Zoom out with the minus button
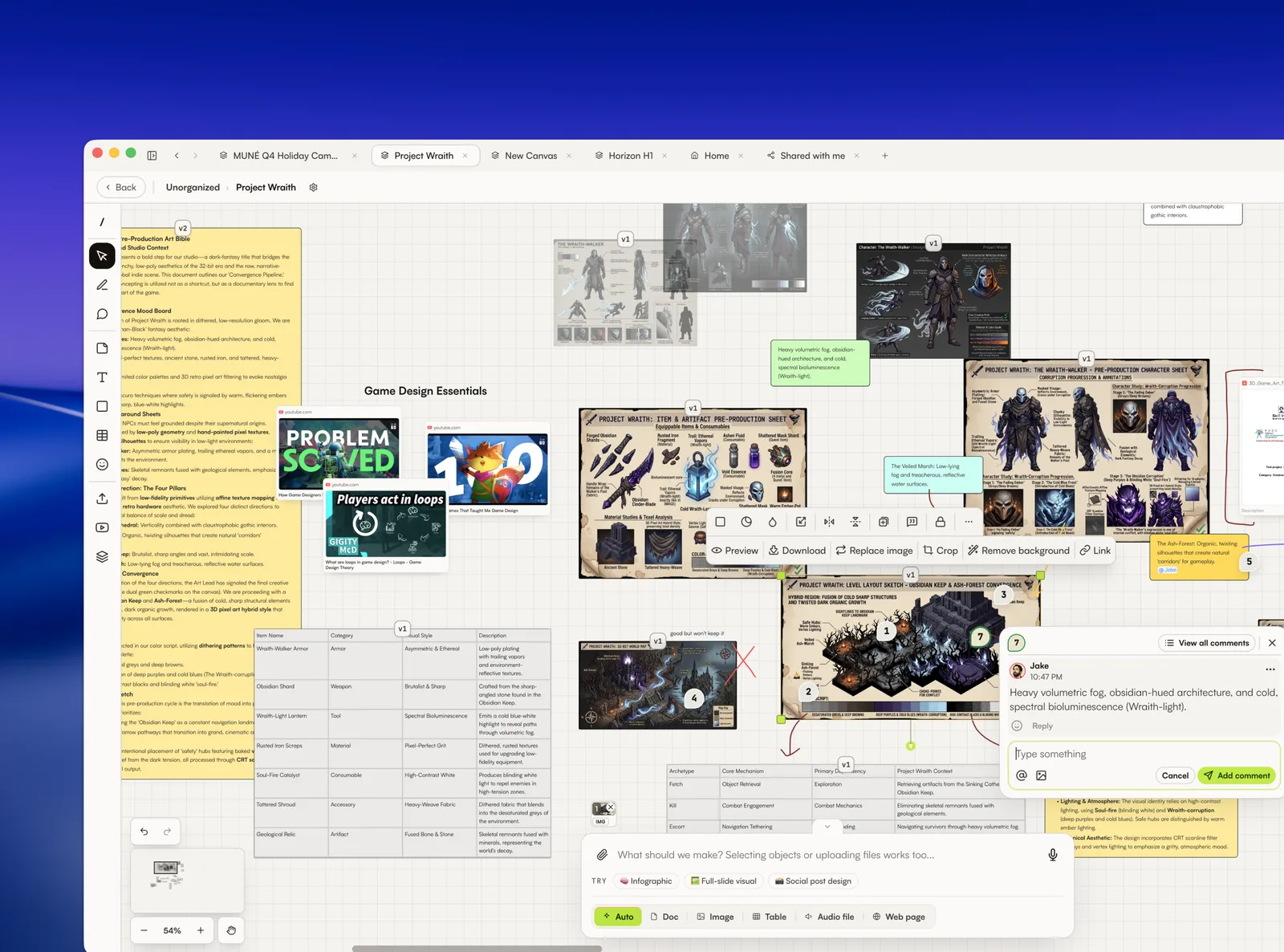Screen dimensions: 1284x952 point(144,930)
